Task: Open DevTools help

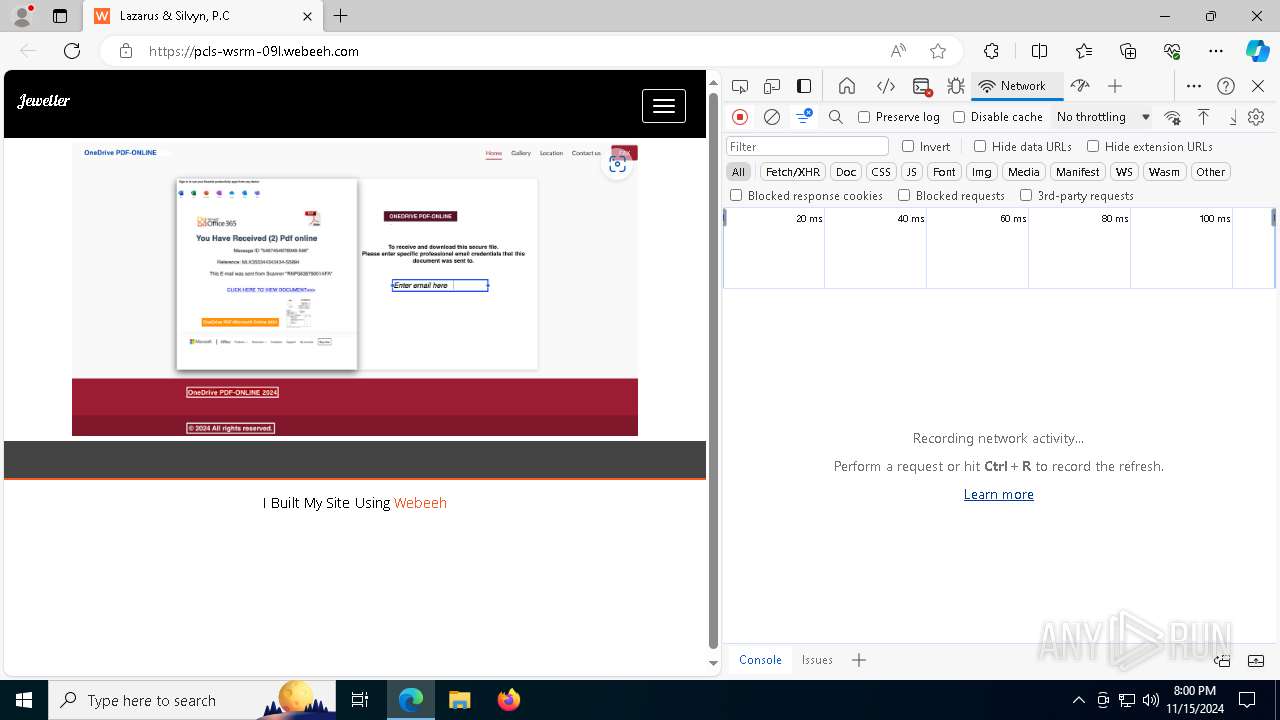Action: [1226, 86]
